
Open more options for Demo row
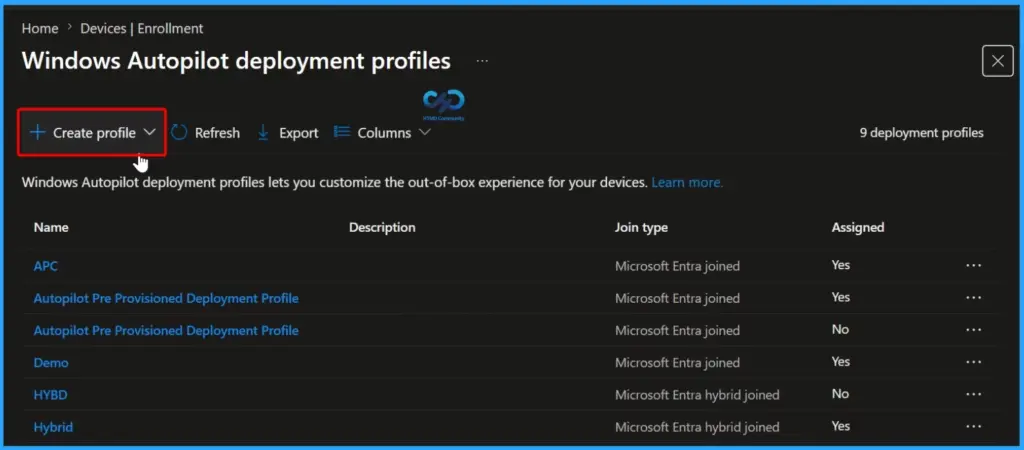point(973,362)
